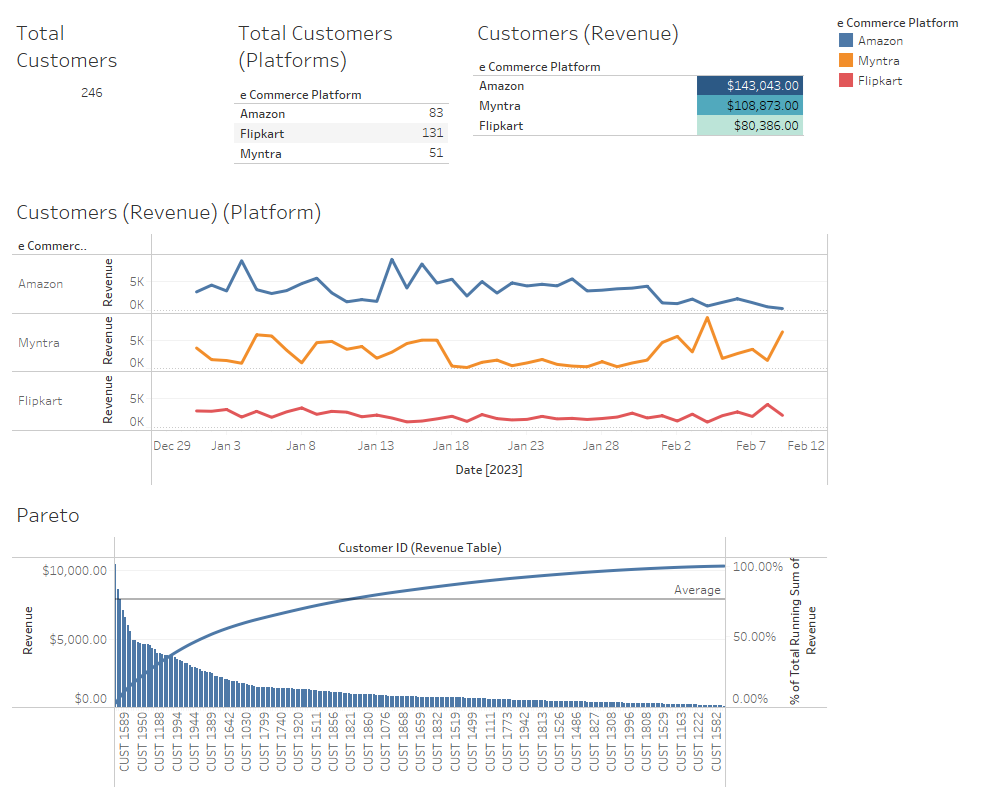Select customer label CUST 1773
Image resolution: width=1000 pixels, height=800 pixels.
pyautogui.click(x=507, y=741)
